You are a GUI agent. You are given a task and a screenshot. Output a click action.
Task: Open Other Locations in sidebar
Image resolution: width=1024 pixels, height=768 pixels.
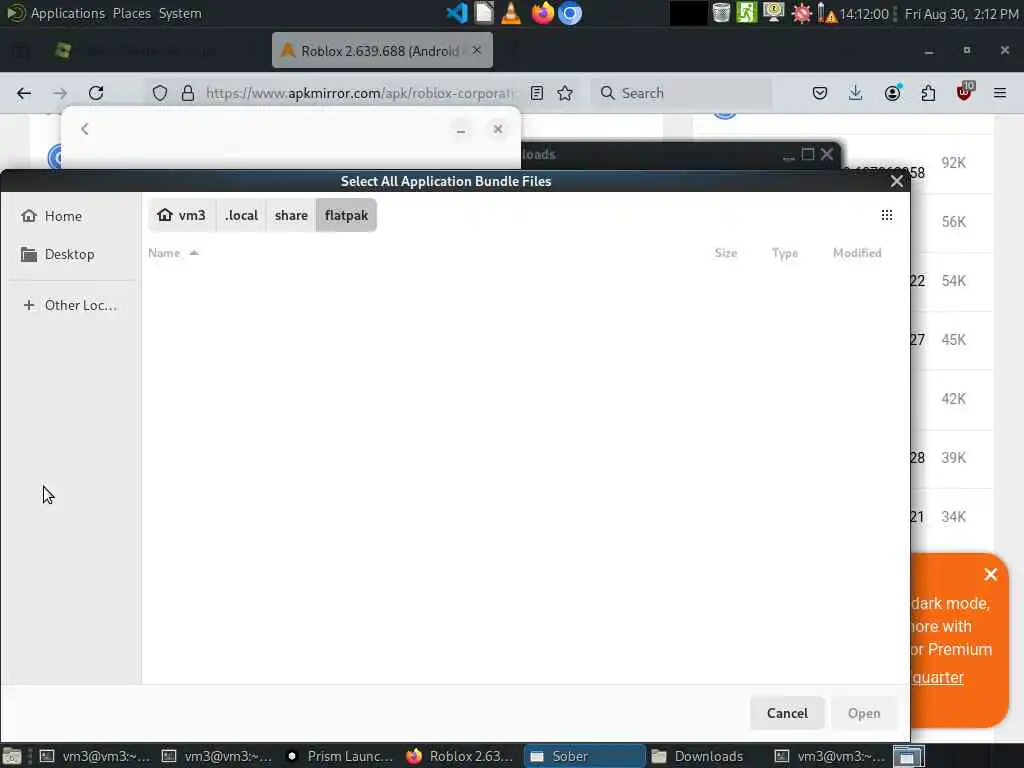click(x=72, y=305)
